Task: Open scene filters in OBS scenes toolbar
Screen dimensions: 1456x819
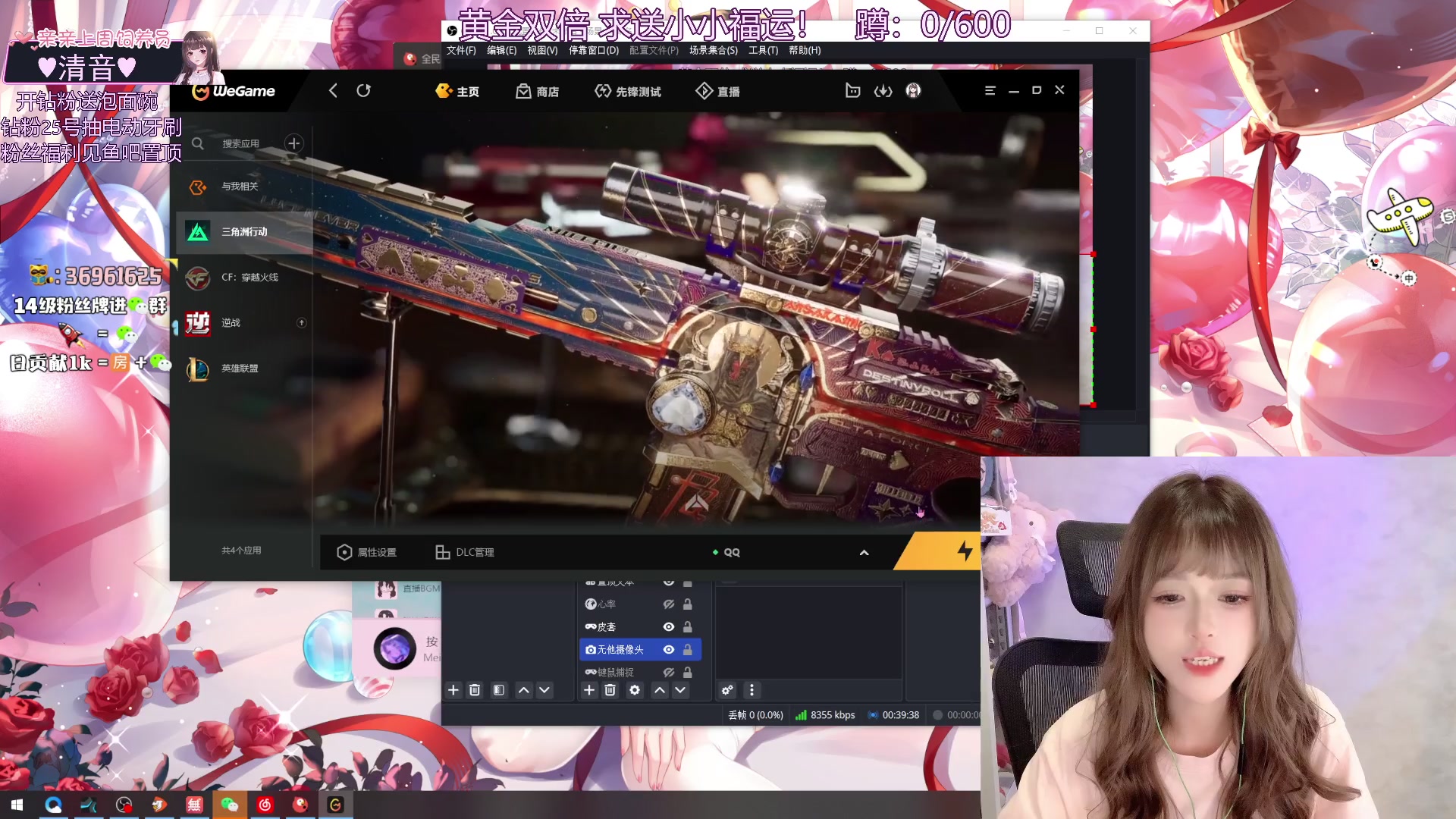Action: click(x=499, y=690)
